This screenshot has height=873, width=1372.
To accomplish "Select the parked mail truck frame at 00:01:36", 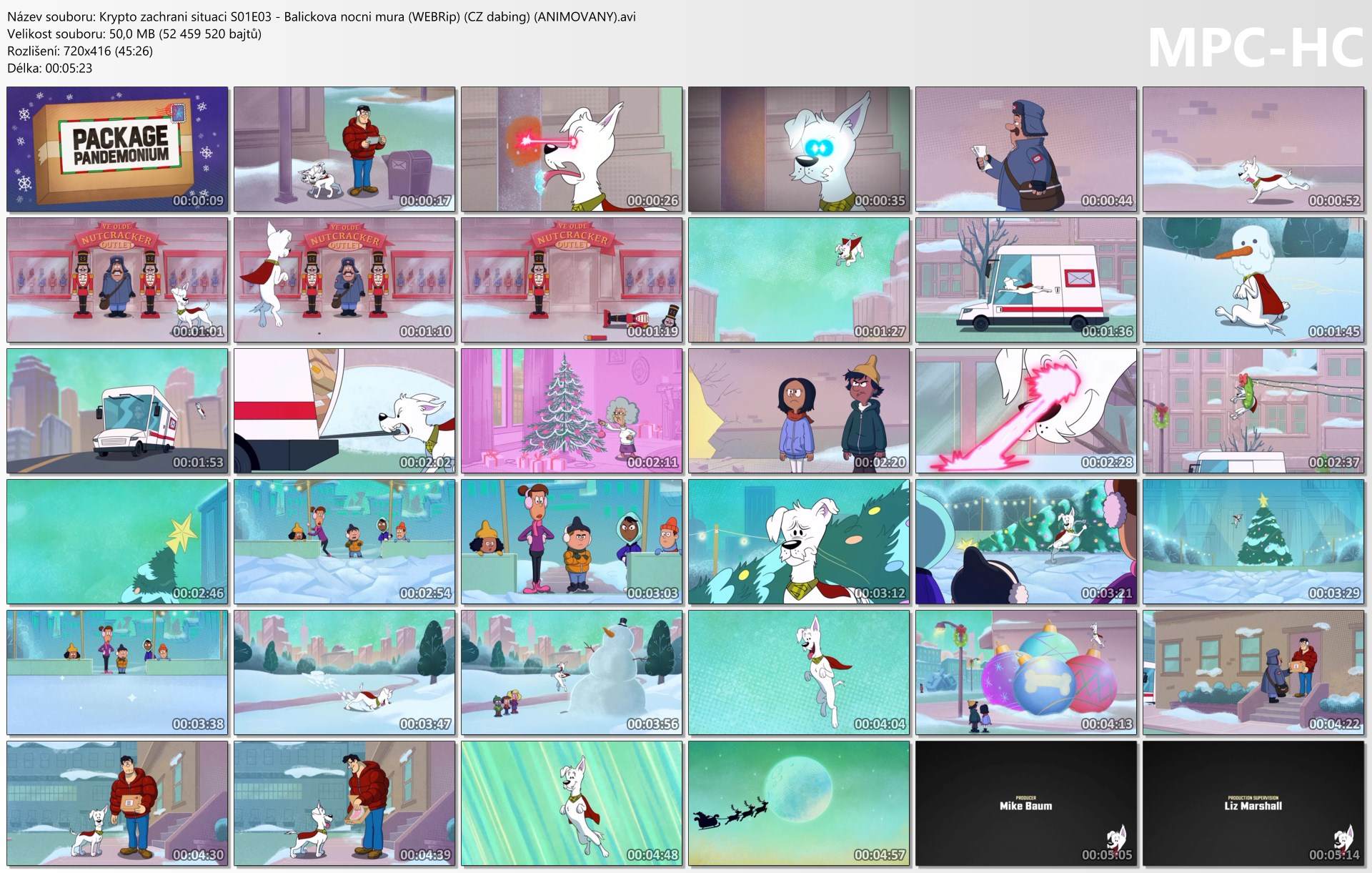I will point(1026,280).
